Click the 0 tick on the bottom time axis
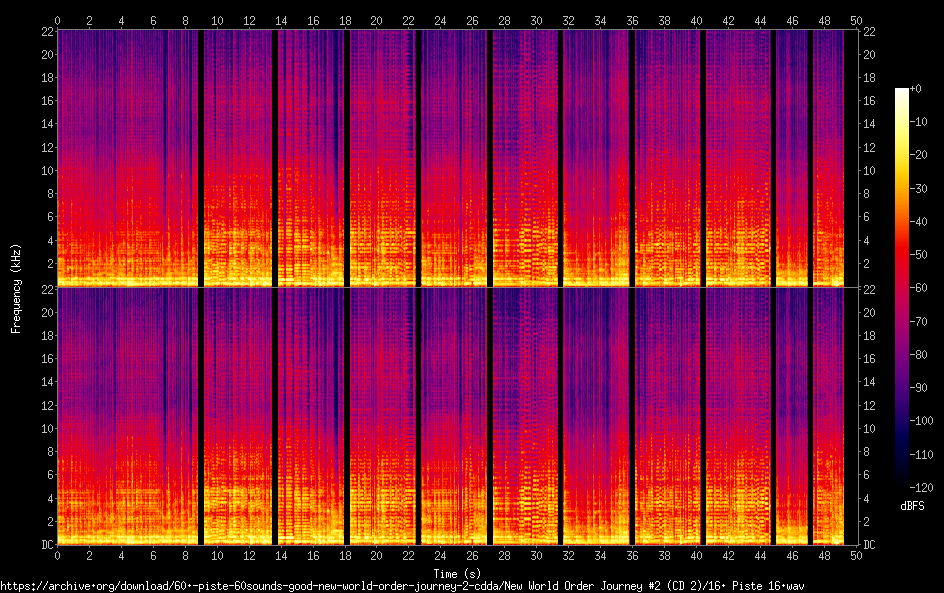Image resolution: width=944 pixels, height=593 pixels. [x=58, y=554]
